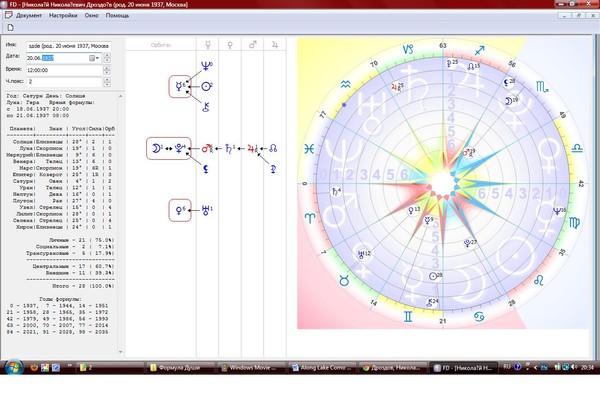Viewport: 600px width, 399px height.
Task: Open Windows Start button
Action: pos(13,367)
